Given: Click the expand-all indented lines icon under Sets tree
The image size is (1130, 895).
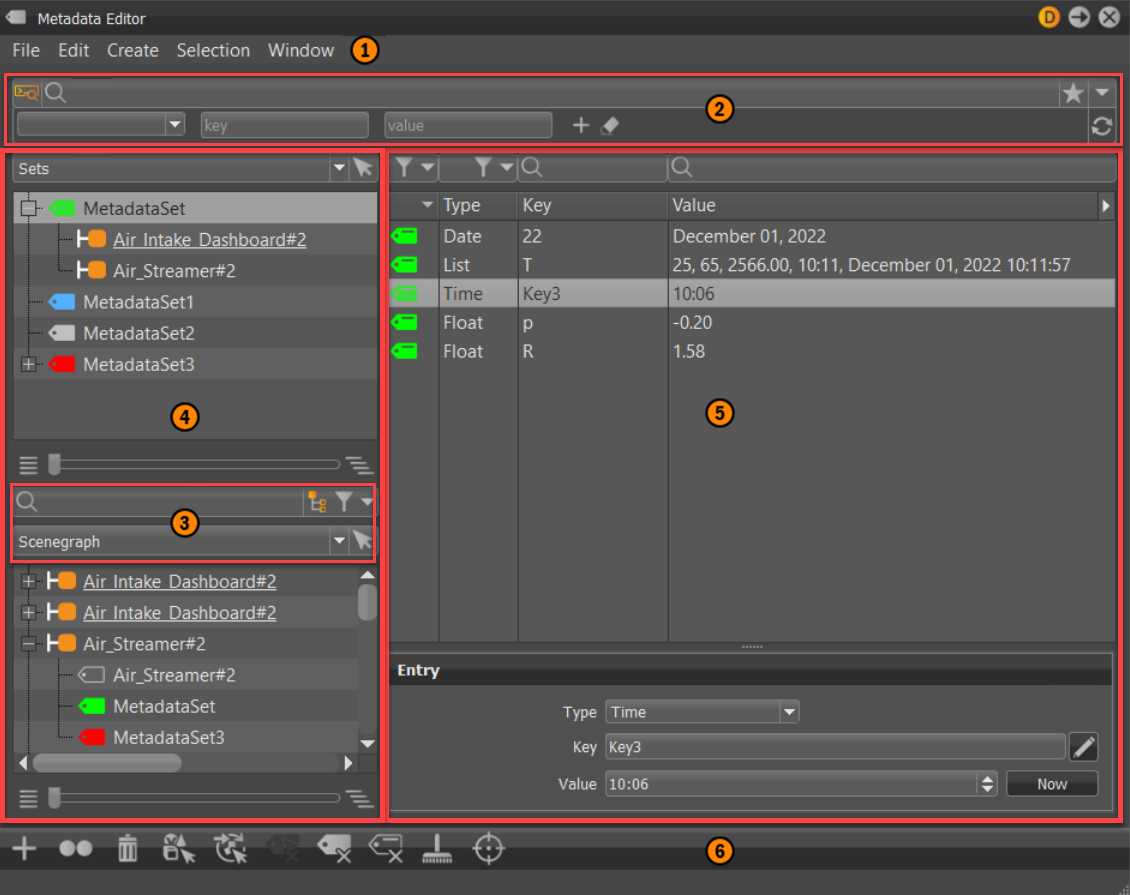Looking at the screenshot, I should (359, 465).
